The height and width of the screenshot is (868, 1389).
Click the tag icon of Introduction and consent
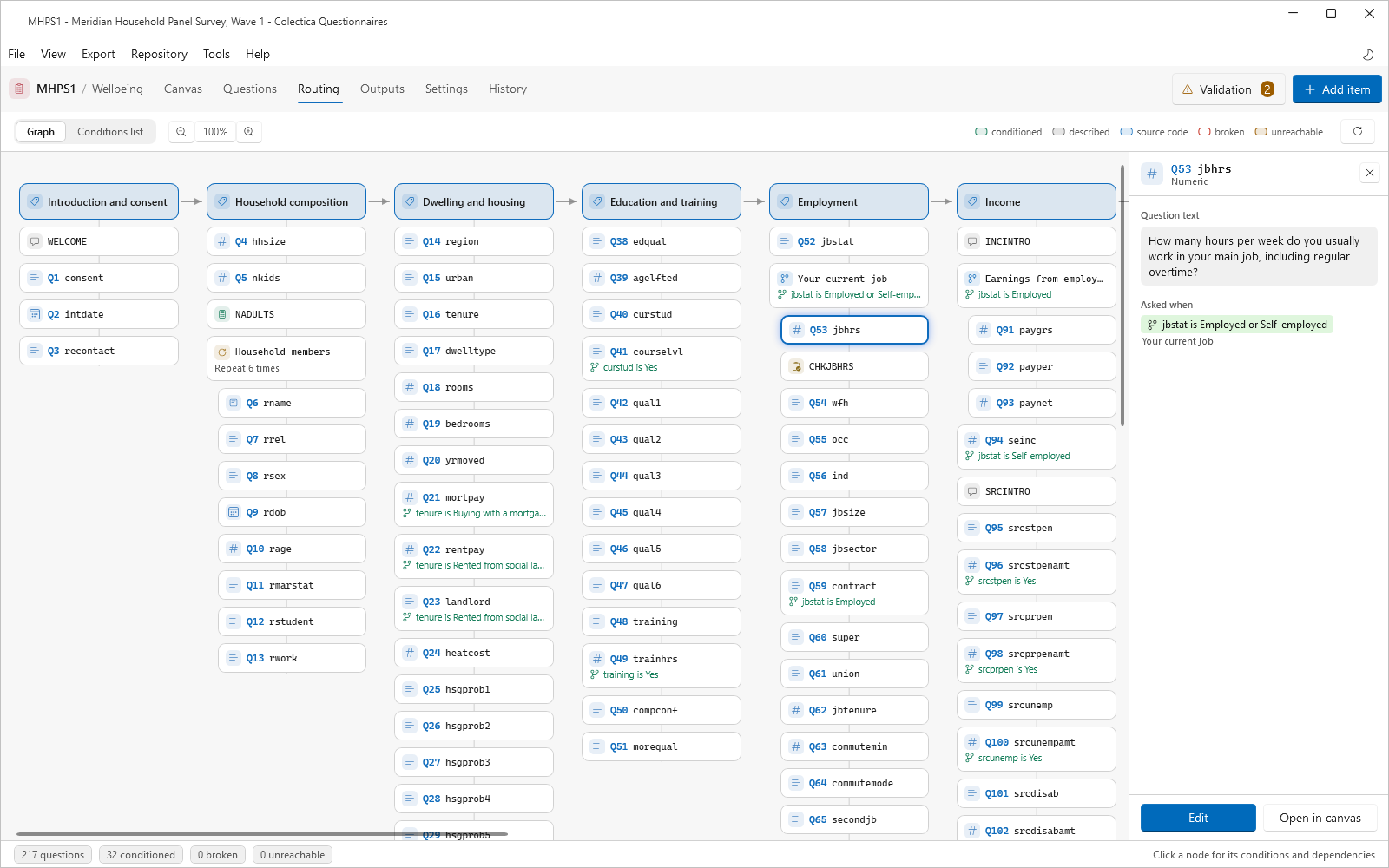pyautogui.click(x=35, y=201)
